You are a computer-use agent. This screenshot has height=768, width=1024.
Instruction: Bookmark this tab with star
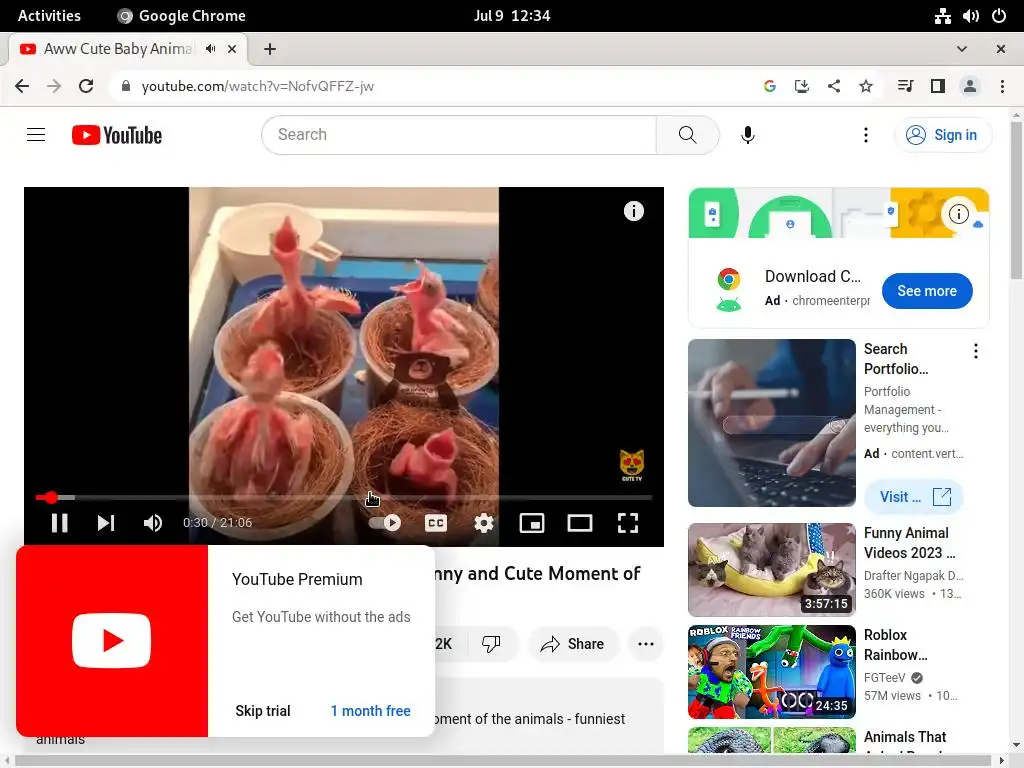click(x=865, y=86)
